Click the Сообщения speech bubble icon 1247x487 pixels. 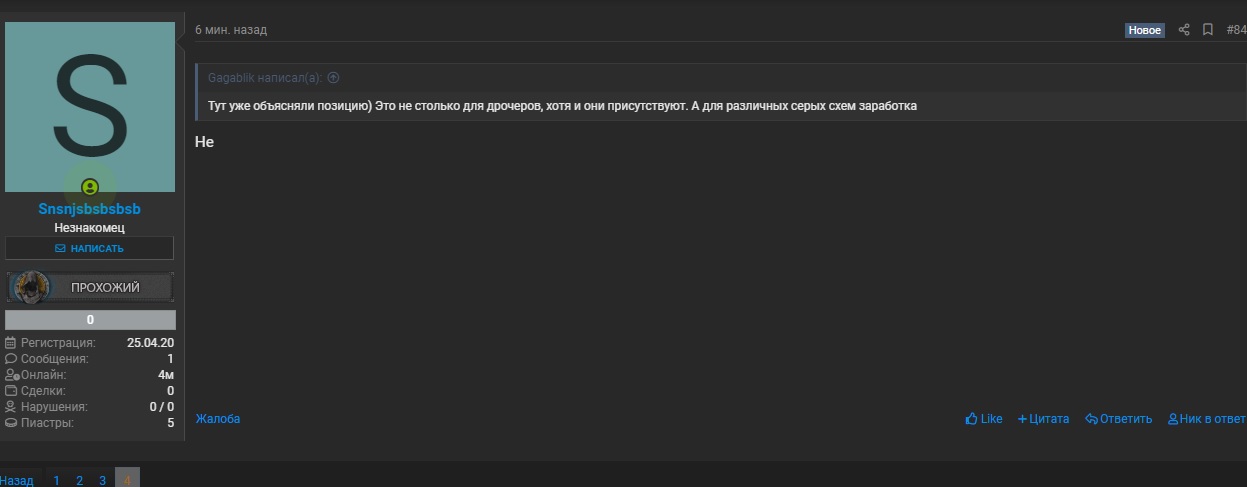[x=11, y=359]
